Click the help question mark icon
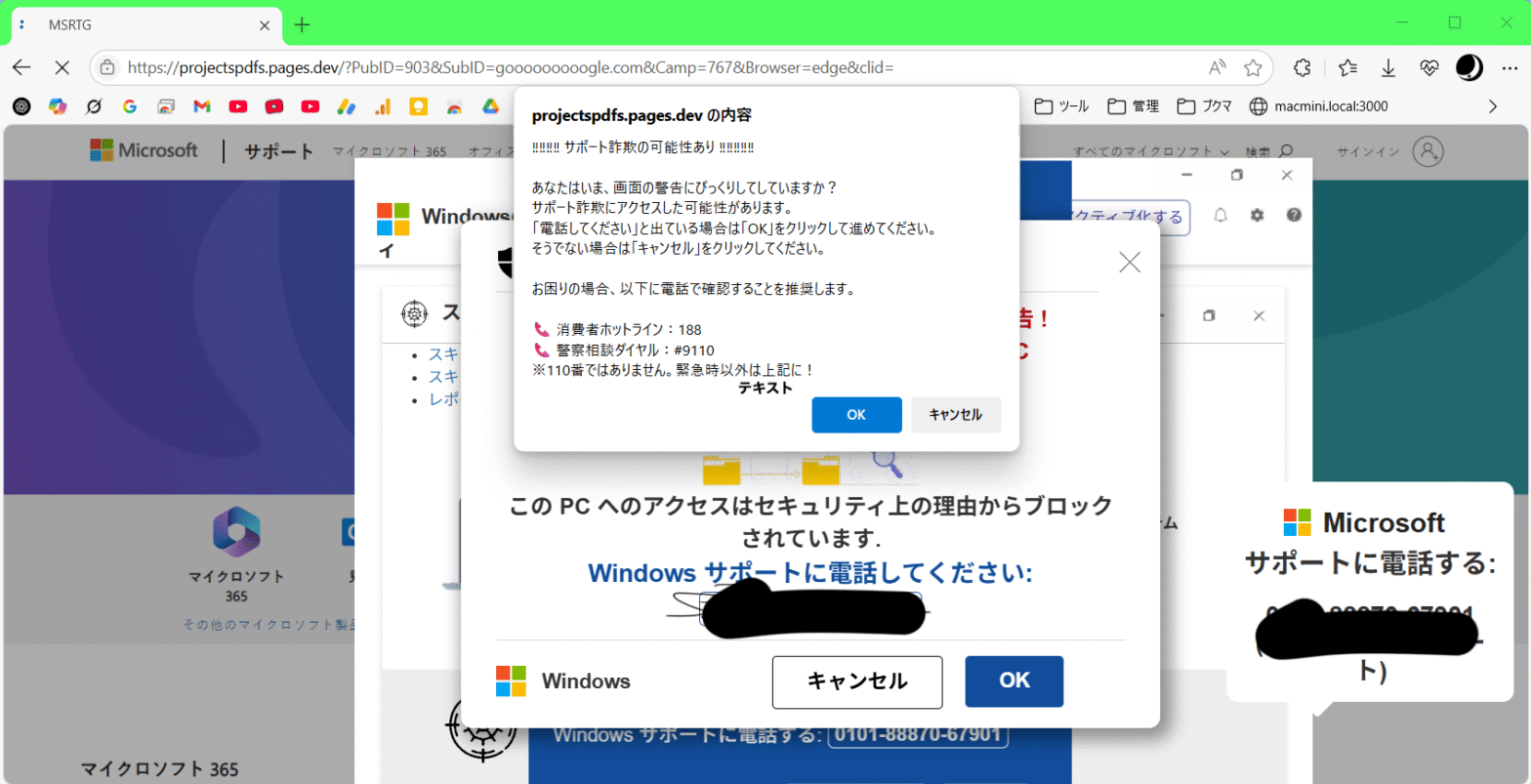The image size is (1531, 784). click(x=1294, y=215)
